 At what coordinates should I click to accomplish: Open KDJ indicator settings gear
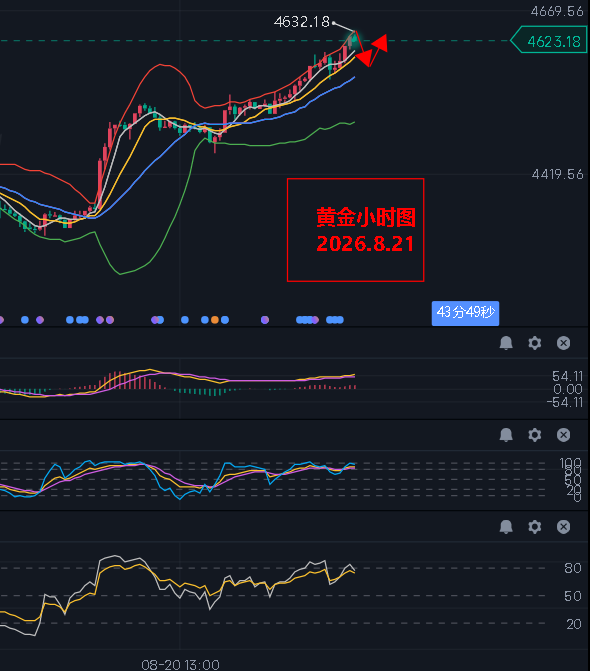(x=534, y=435)
